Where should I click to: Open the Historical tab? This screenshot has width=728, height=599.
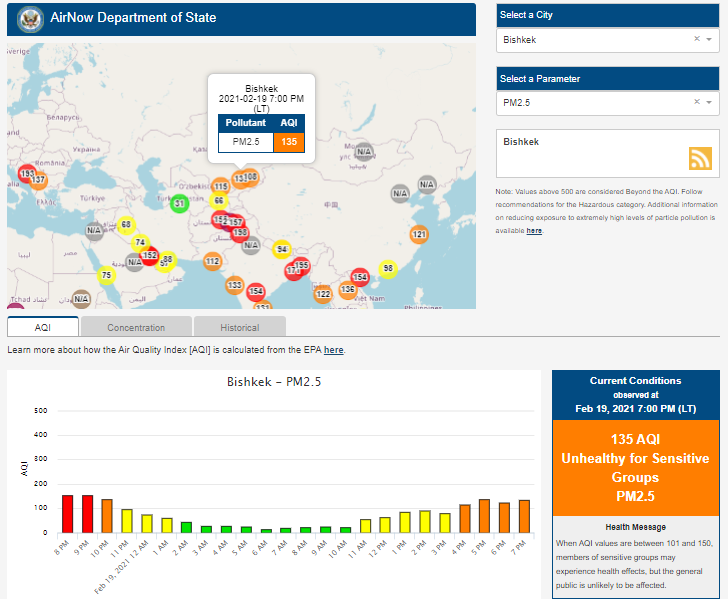click(239, 327)
